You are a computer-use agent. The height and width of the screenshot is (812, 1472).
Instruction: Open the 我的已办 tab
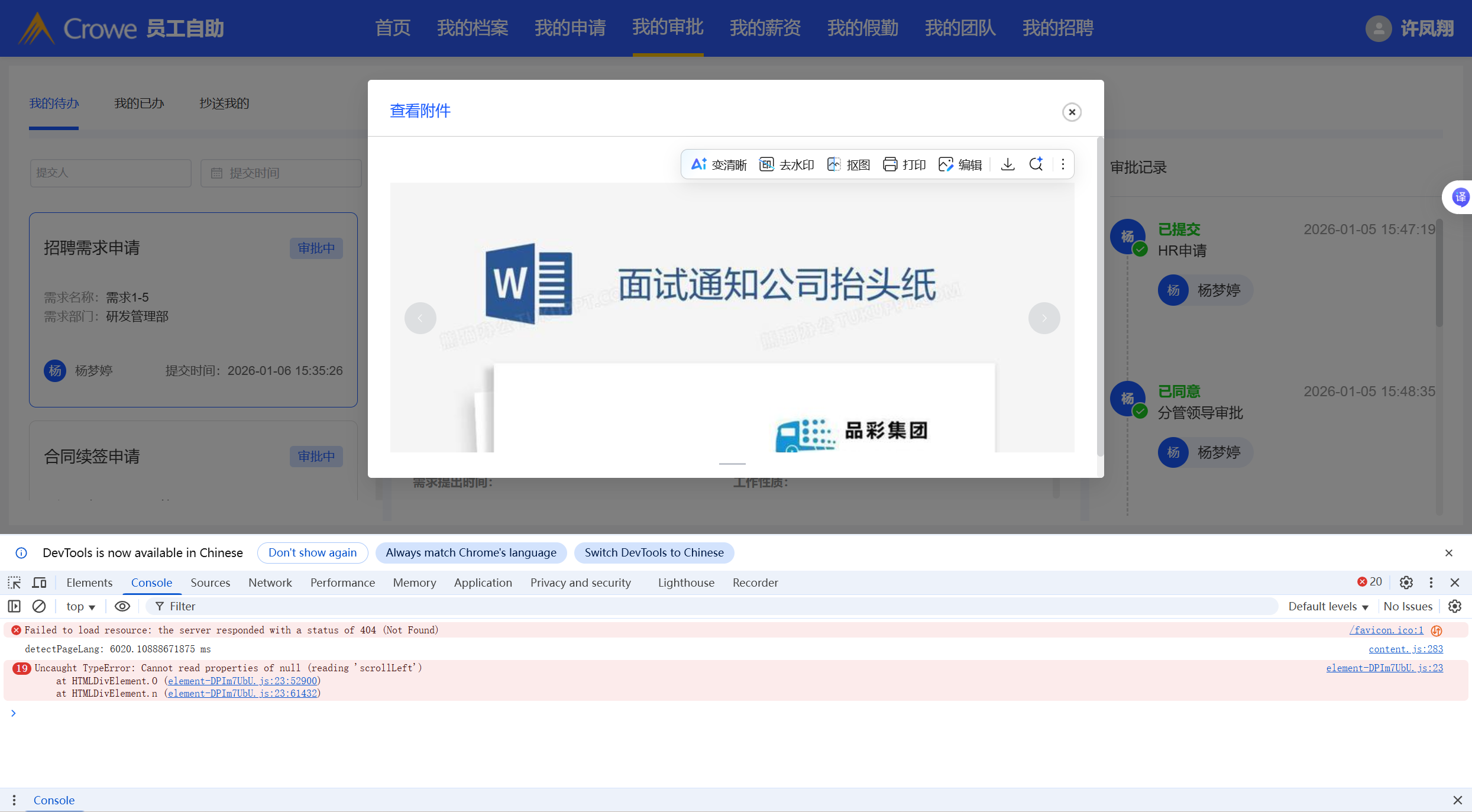(139, 103)
